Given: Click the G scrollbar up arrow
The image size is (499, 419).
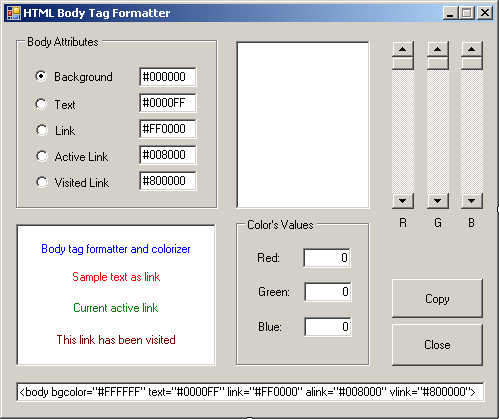Looking at the screenshot, I should click(x=438, y=49).
